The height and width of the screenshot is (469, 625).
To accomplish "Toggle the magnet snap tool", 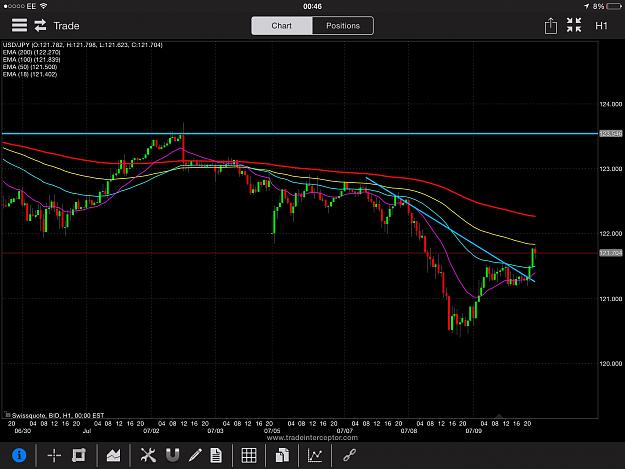I will [x=172, y=455].
